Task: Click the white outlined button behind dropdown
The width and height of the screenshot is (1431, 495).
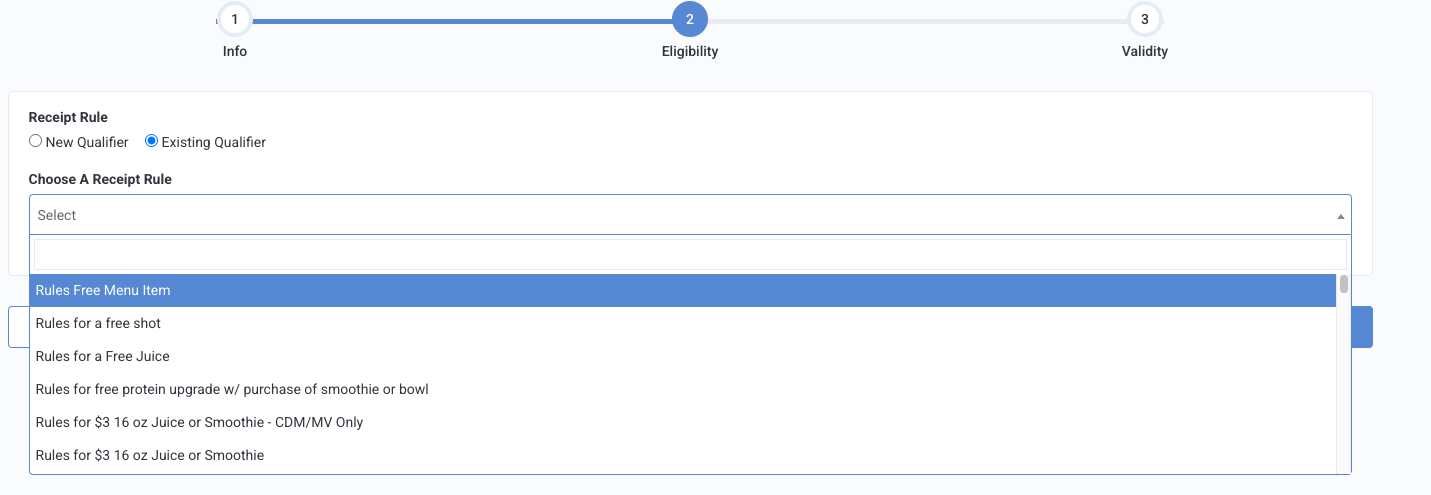Action: (x=18, y=327)
